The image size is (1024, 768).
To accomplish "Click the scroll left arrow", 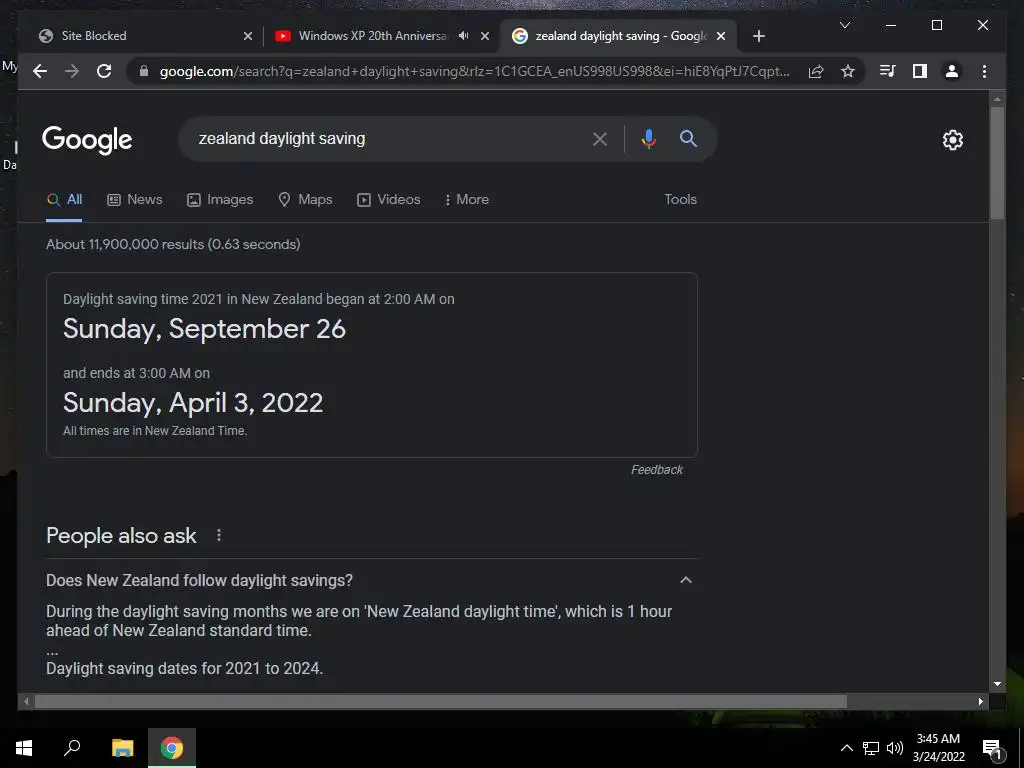I will (x=25, y=701).
